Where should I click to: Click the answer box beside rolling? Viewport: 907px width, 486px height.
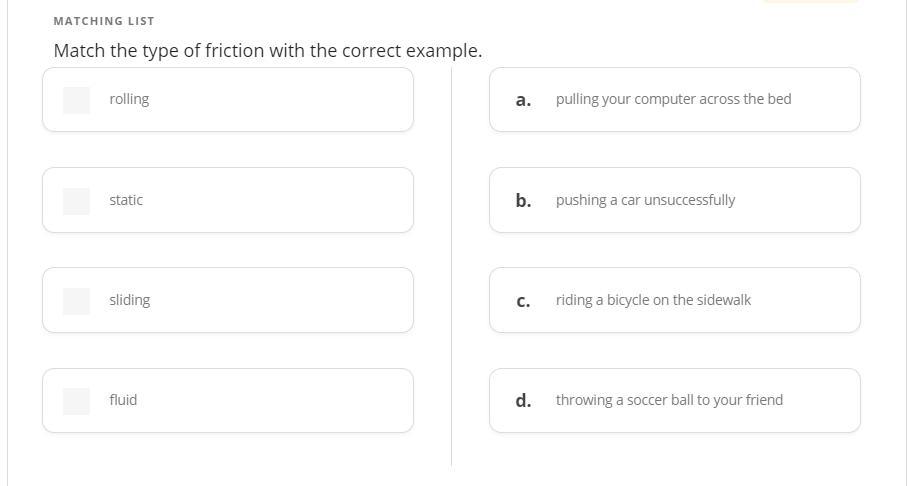tap(76, 100)
